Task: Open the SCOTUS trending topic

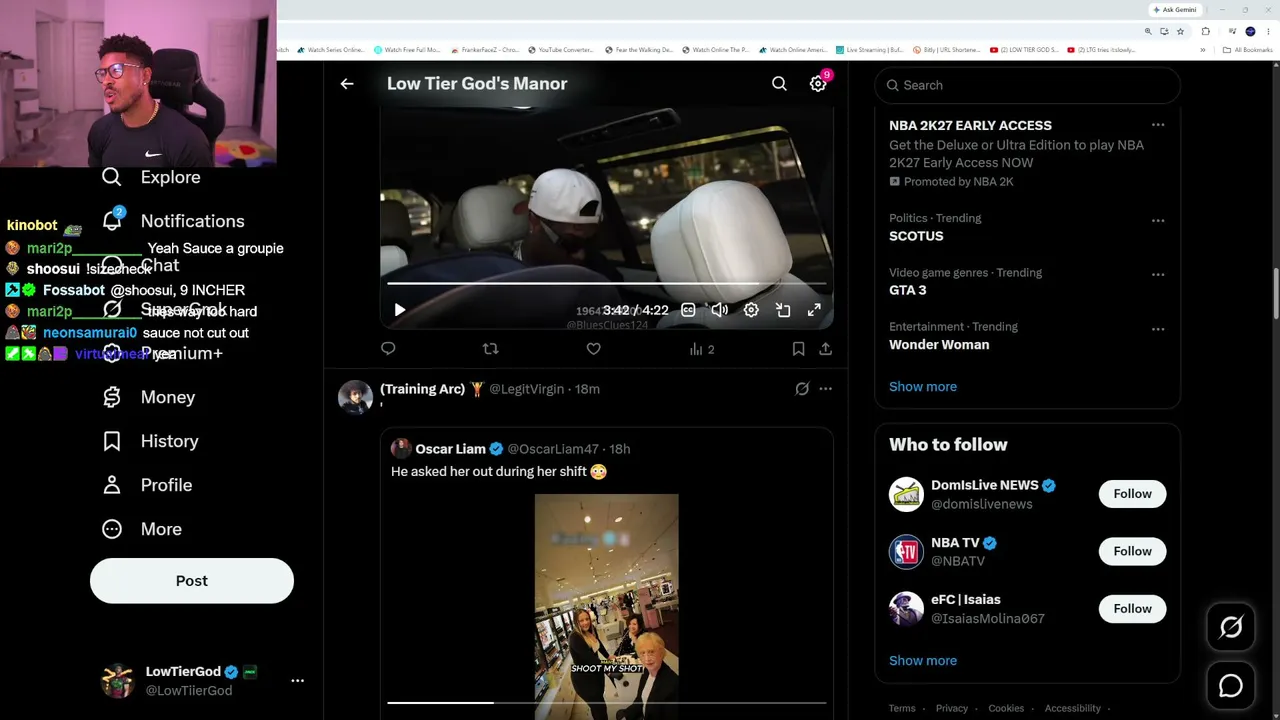Action: [x=916, y=236]
